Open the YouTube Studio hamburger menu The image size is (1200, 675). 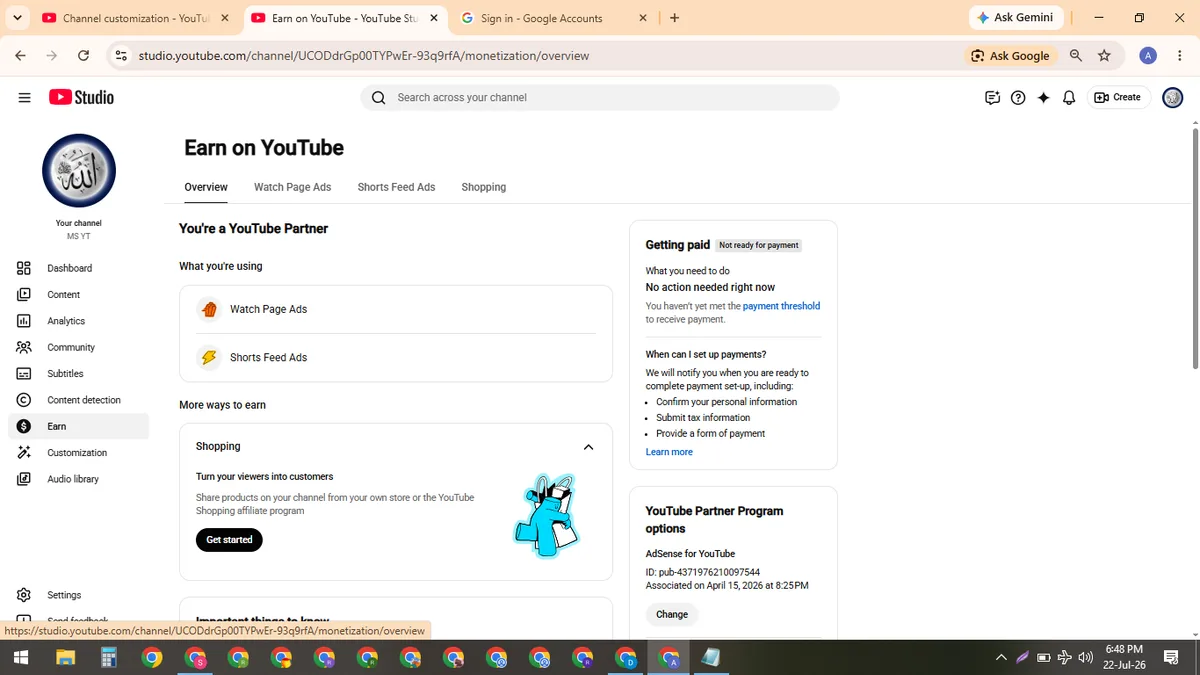(24, 97)
